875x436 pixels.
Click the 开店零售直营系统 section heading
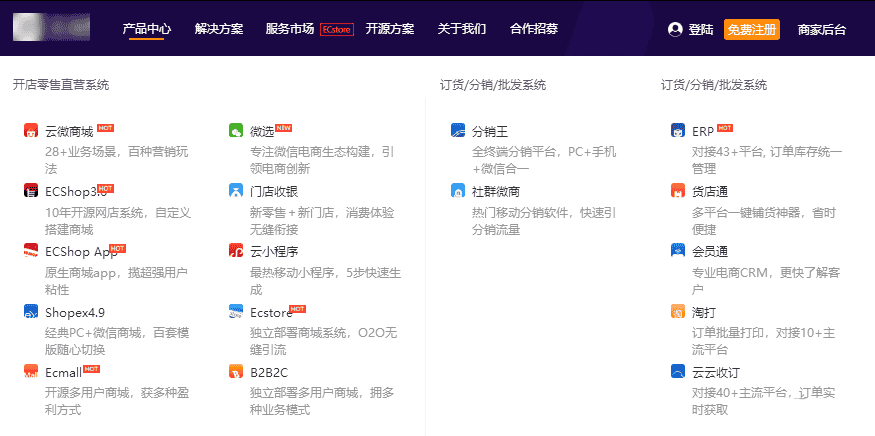pos(61,85)
